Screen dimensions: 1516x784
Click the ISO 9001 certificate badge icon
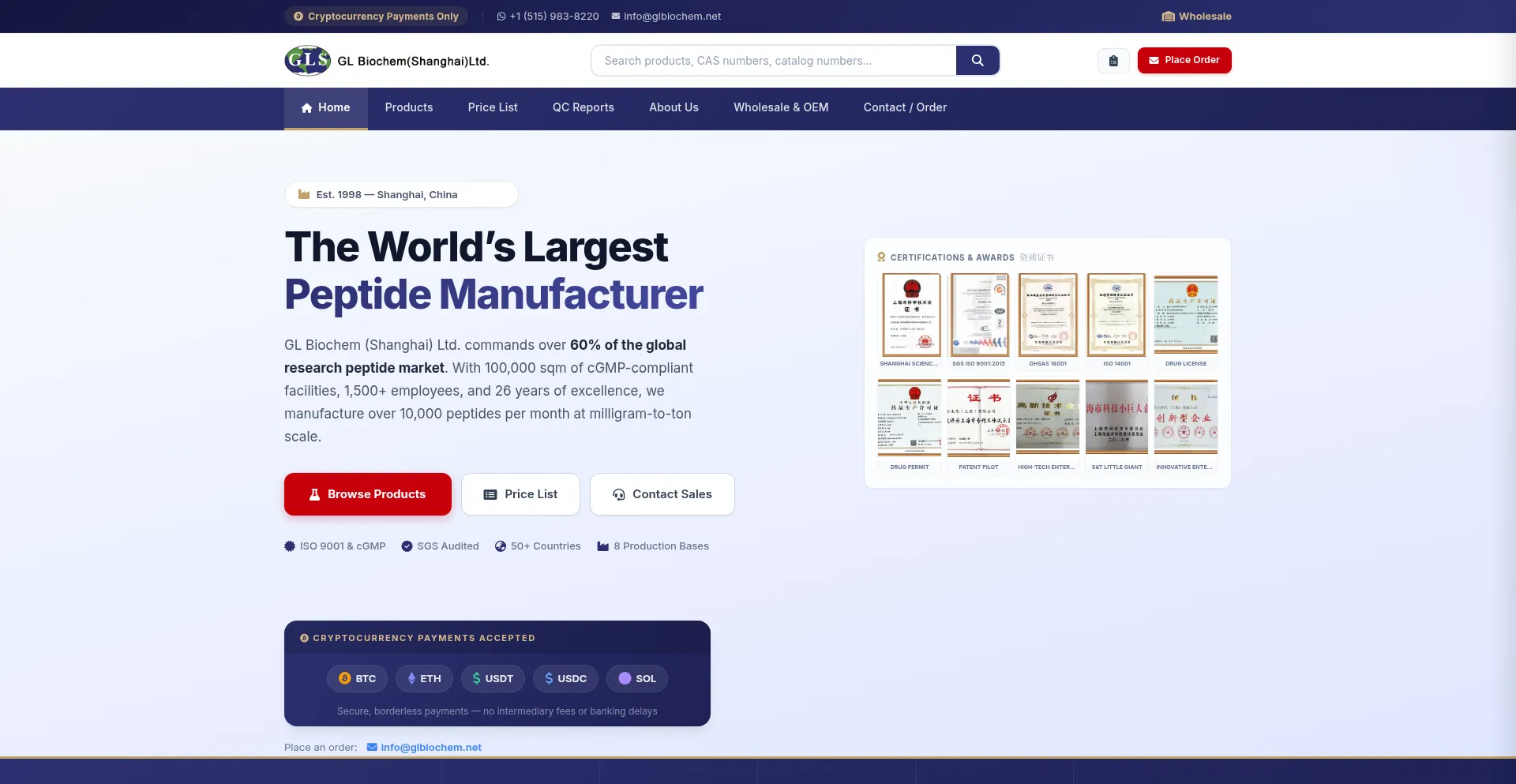[290, 546]
